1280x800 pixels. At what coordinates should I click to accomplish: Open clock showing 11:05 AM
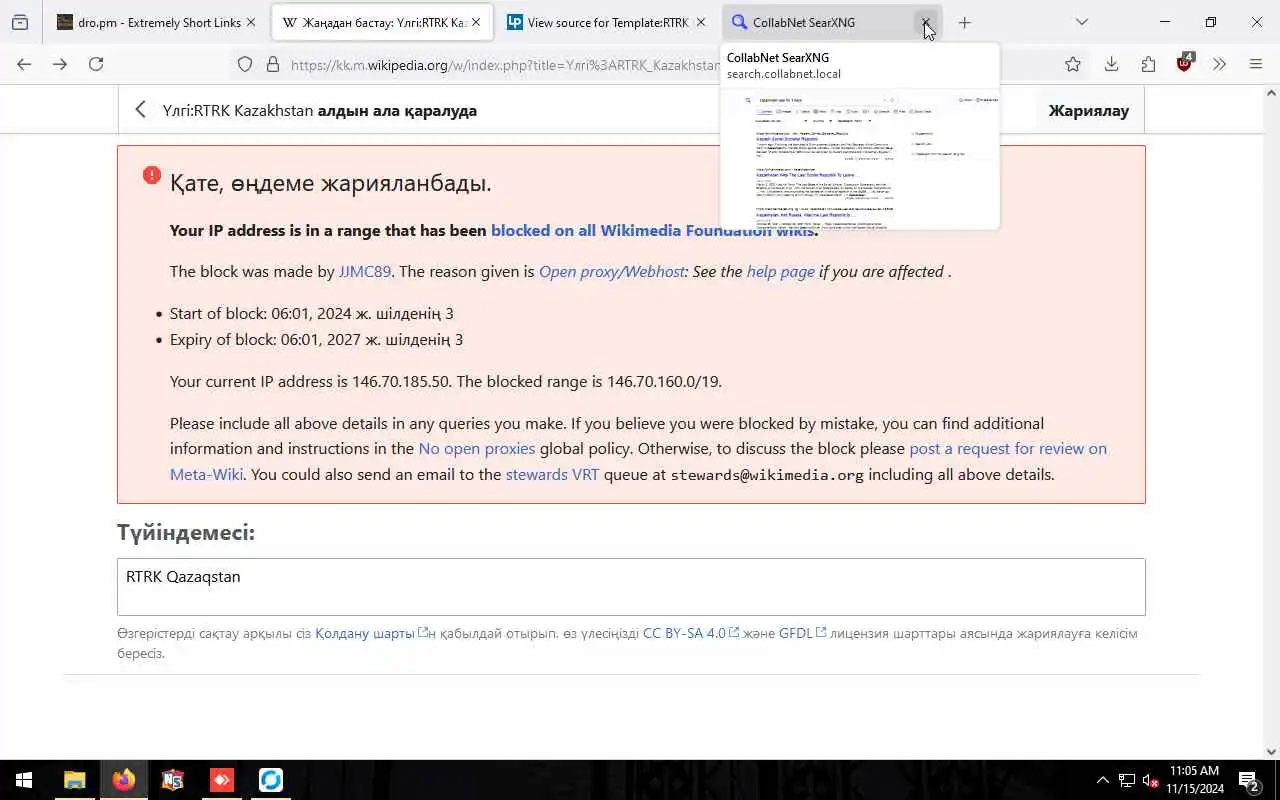coord(1194,780)
